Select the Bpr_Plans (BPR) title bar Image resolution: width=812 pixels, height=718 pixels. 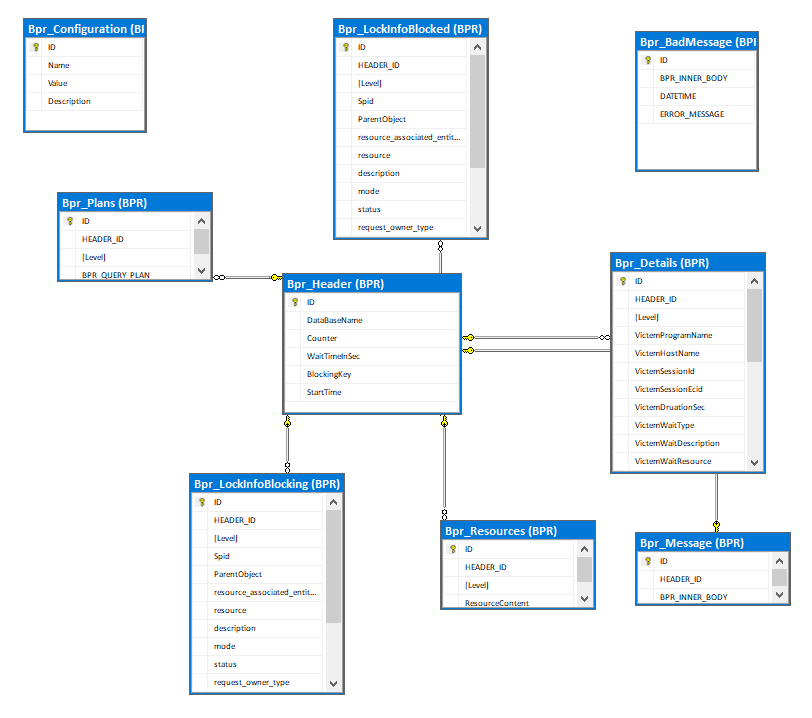(x=135, y=203)
